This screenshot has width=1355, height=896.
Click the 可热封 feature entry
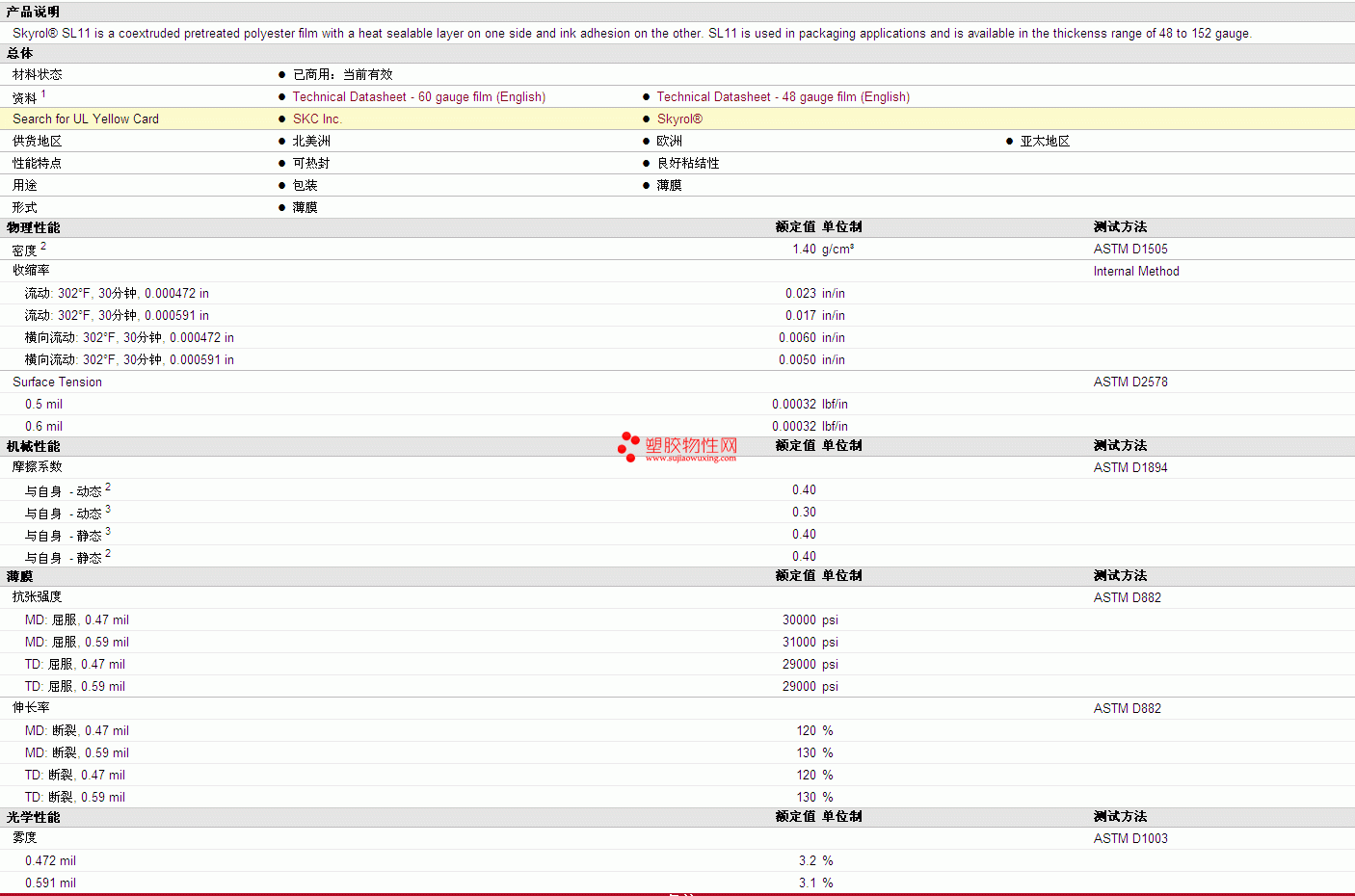(311, 163)
